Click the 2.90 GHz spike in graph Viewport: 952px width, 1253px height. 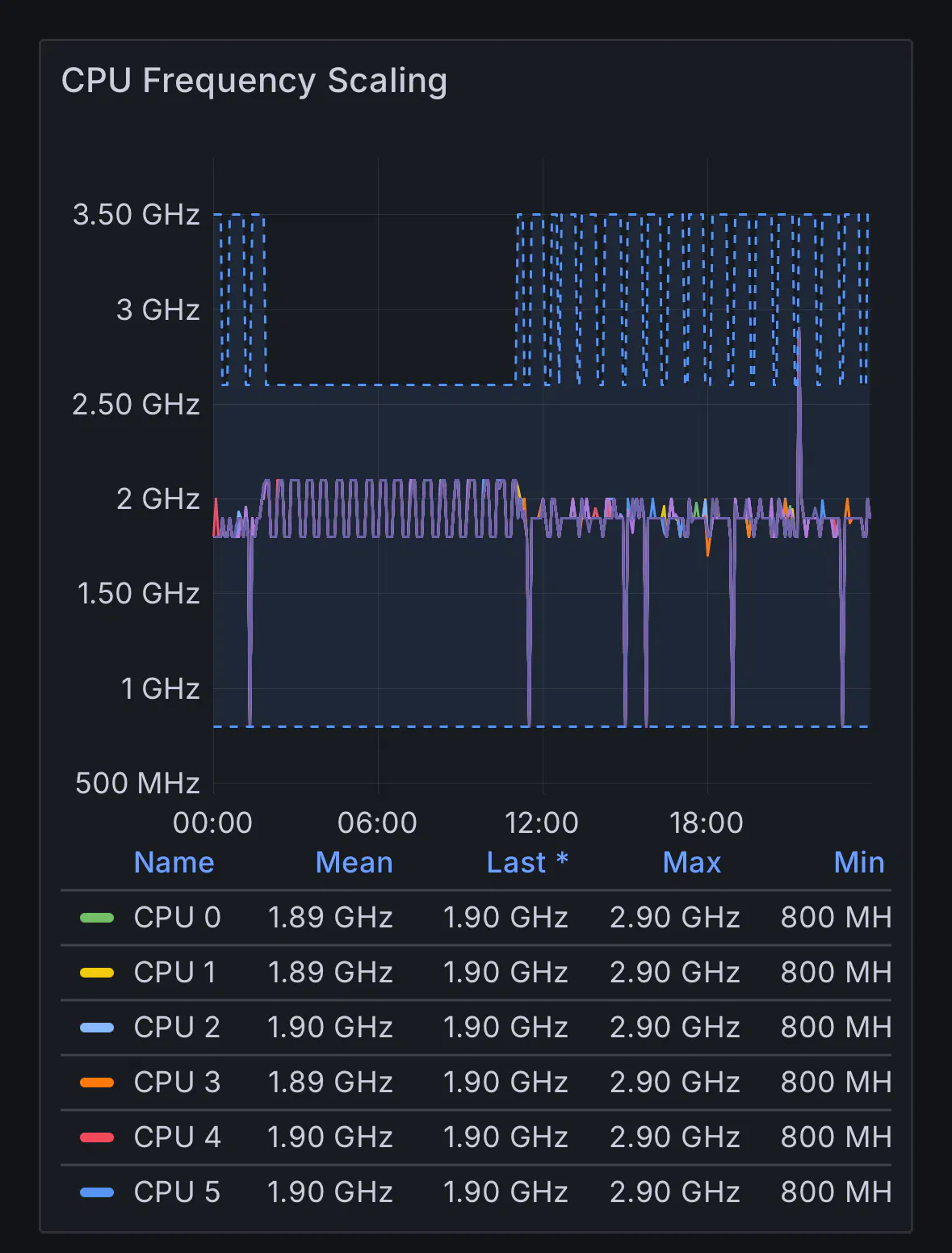(x=799, y=333)
